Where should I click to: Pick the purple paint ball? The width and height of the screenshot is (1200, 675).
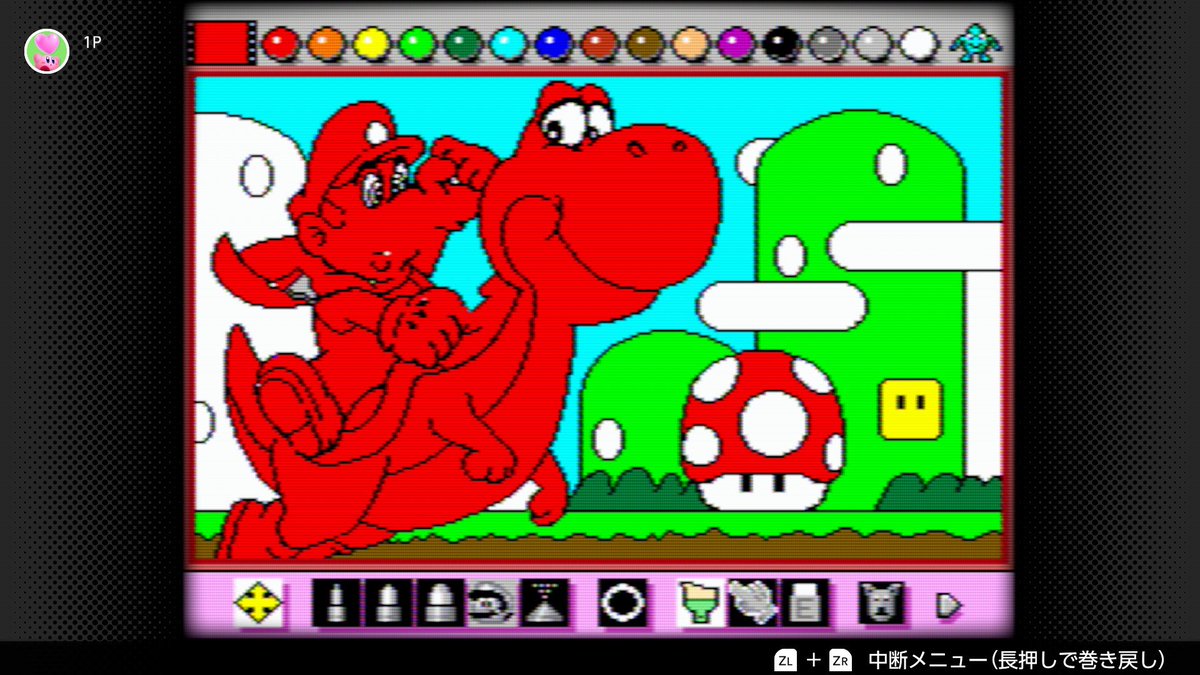pos(736,43)
